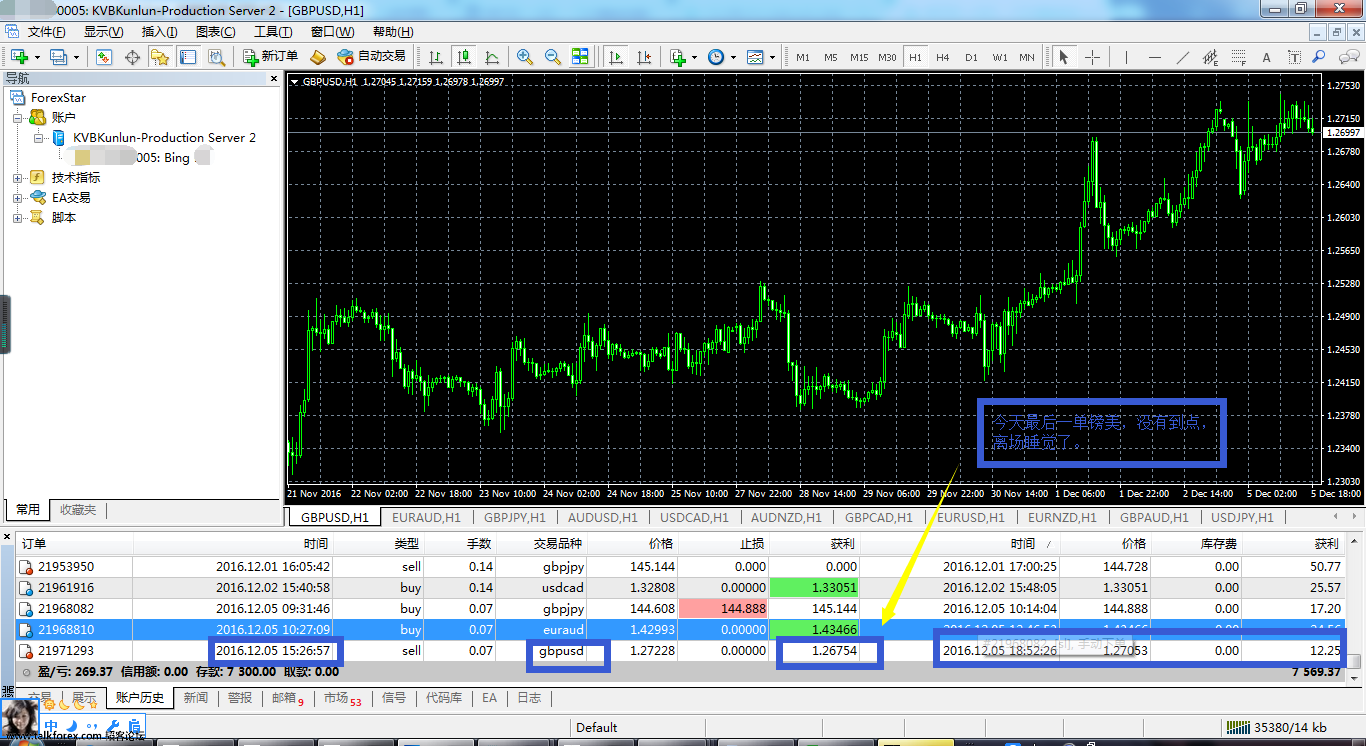Select order row 21961916

point(681,587)
